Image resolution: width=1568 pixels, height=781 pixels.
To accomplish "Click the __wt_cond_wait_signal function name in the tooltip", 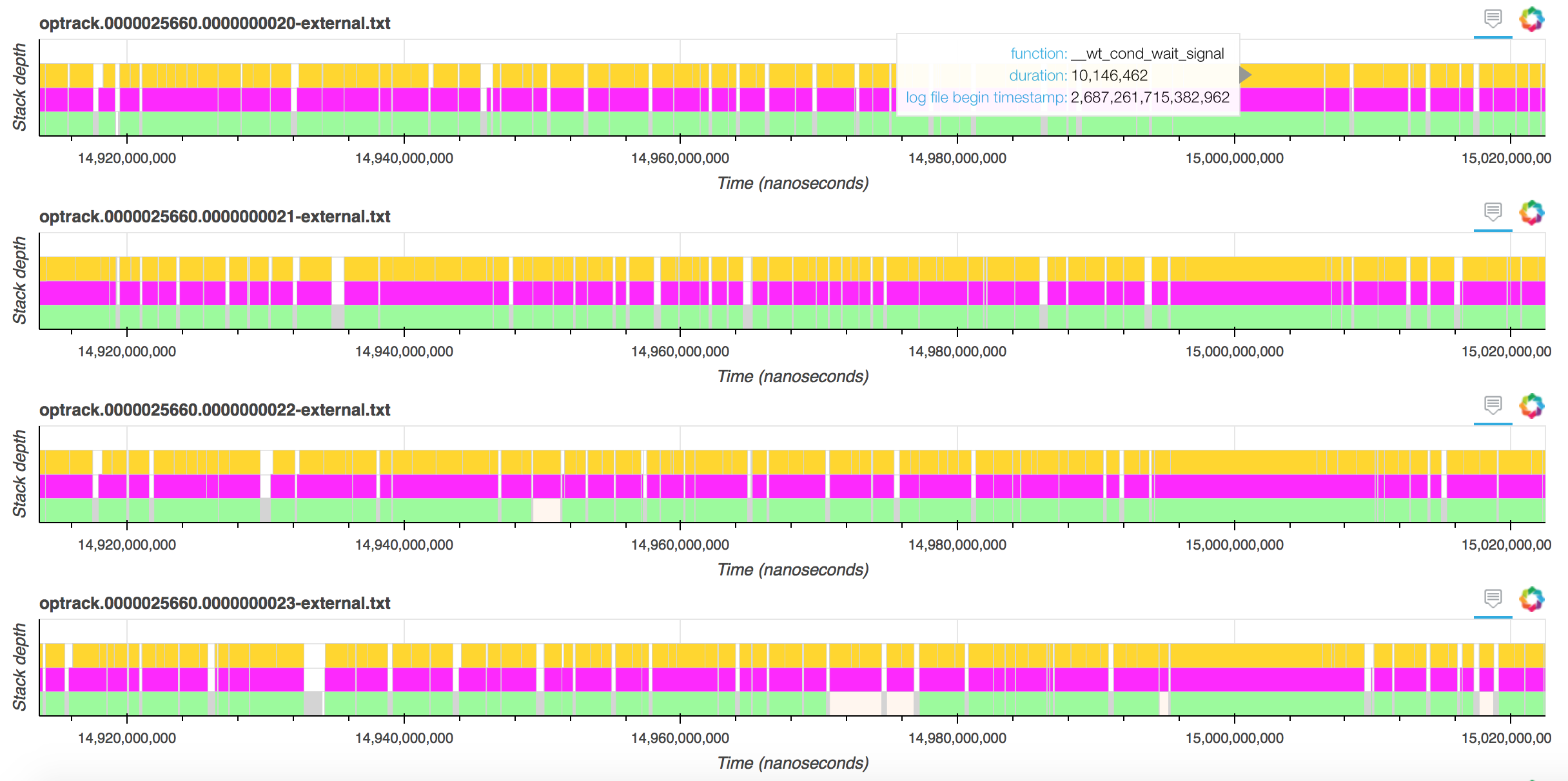I will tap(1148, 53).
